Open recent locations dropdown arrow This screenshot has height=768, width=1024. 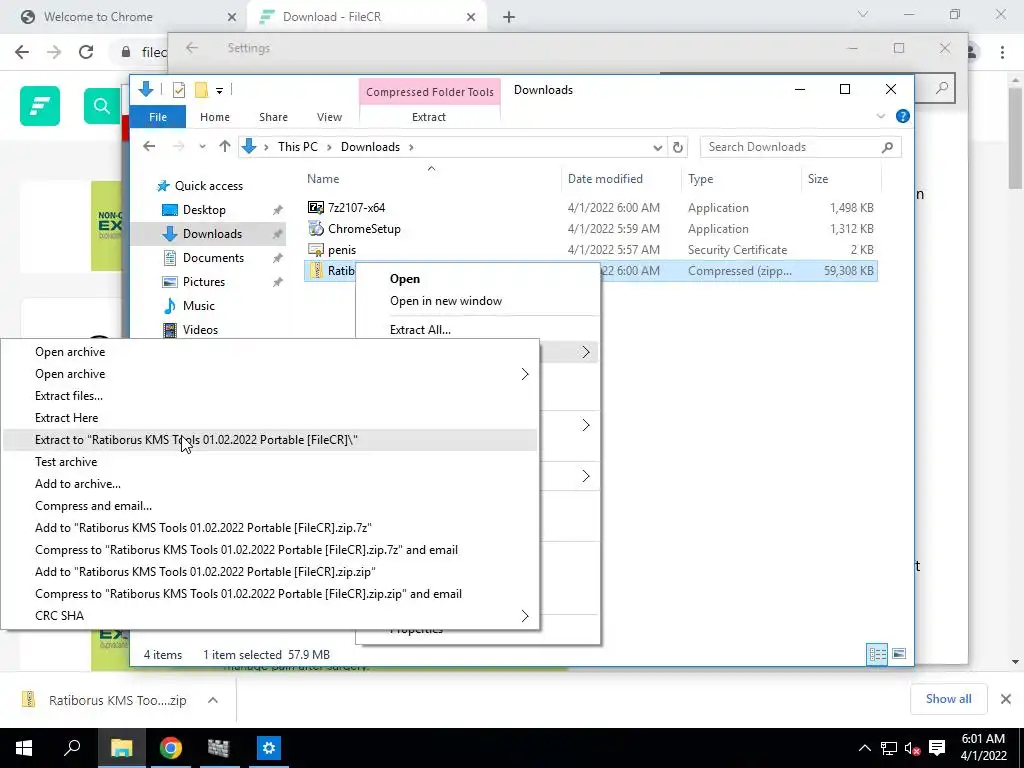pyautogui.click(x=202, y=147)
